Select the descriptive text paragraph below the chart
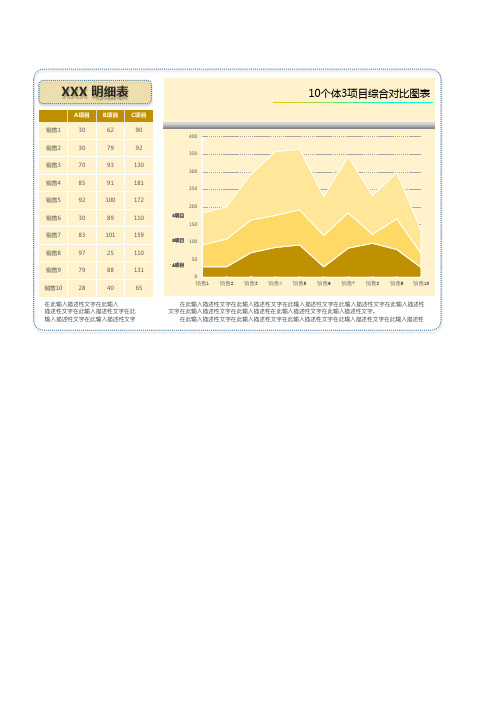The width and height of the screenshot is (496, 702). tap(296, 312)
